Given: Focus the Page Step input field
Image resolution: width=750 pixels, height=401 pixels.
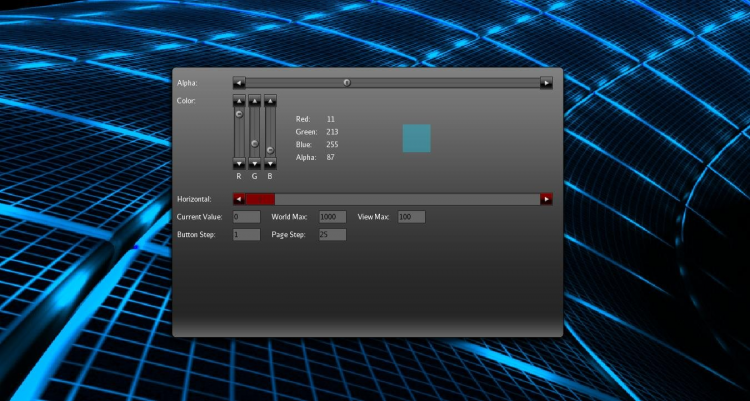Looking at the screenshot, I should tap(332, 234).
